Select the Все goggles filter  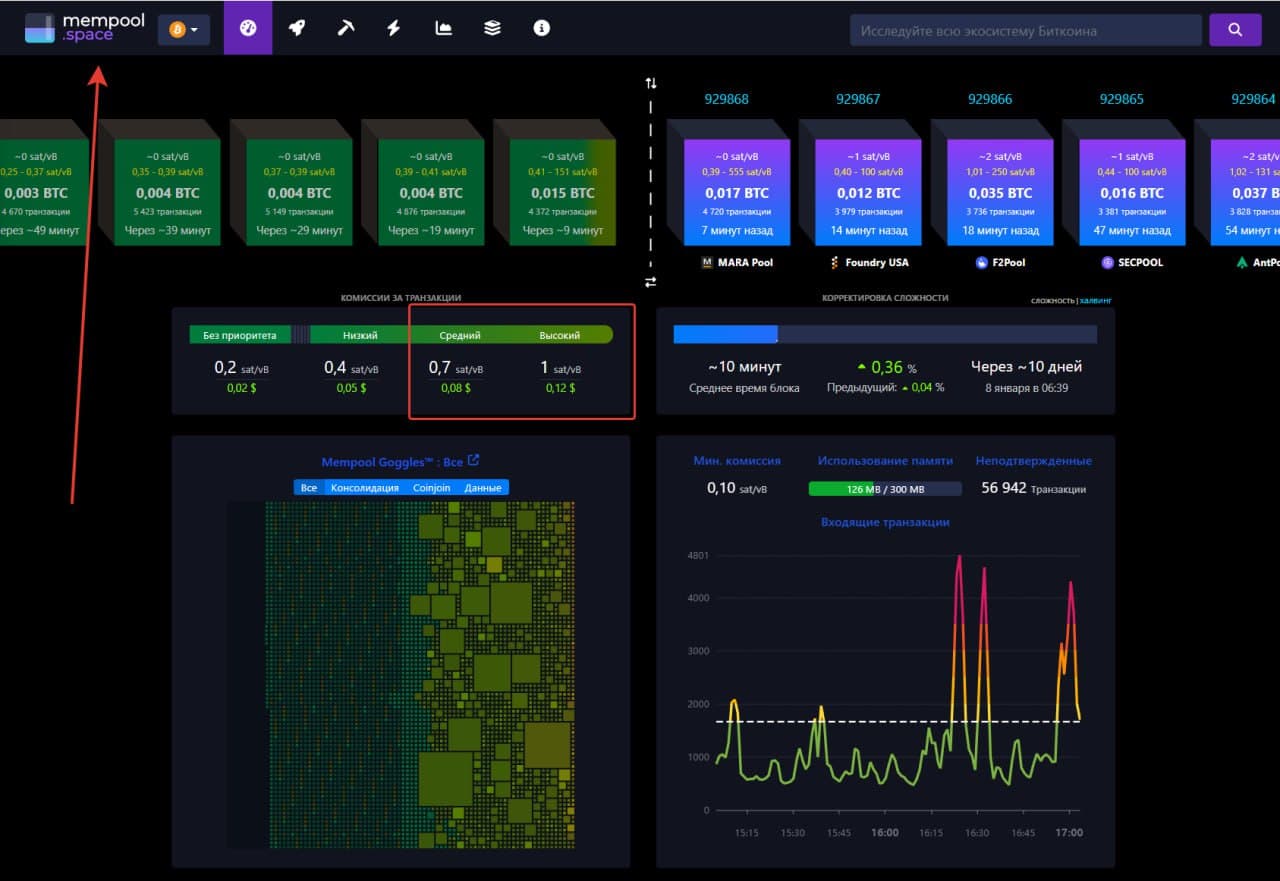[x=309, y=488]
